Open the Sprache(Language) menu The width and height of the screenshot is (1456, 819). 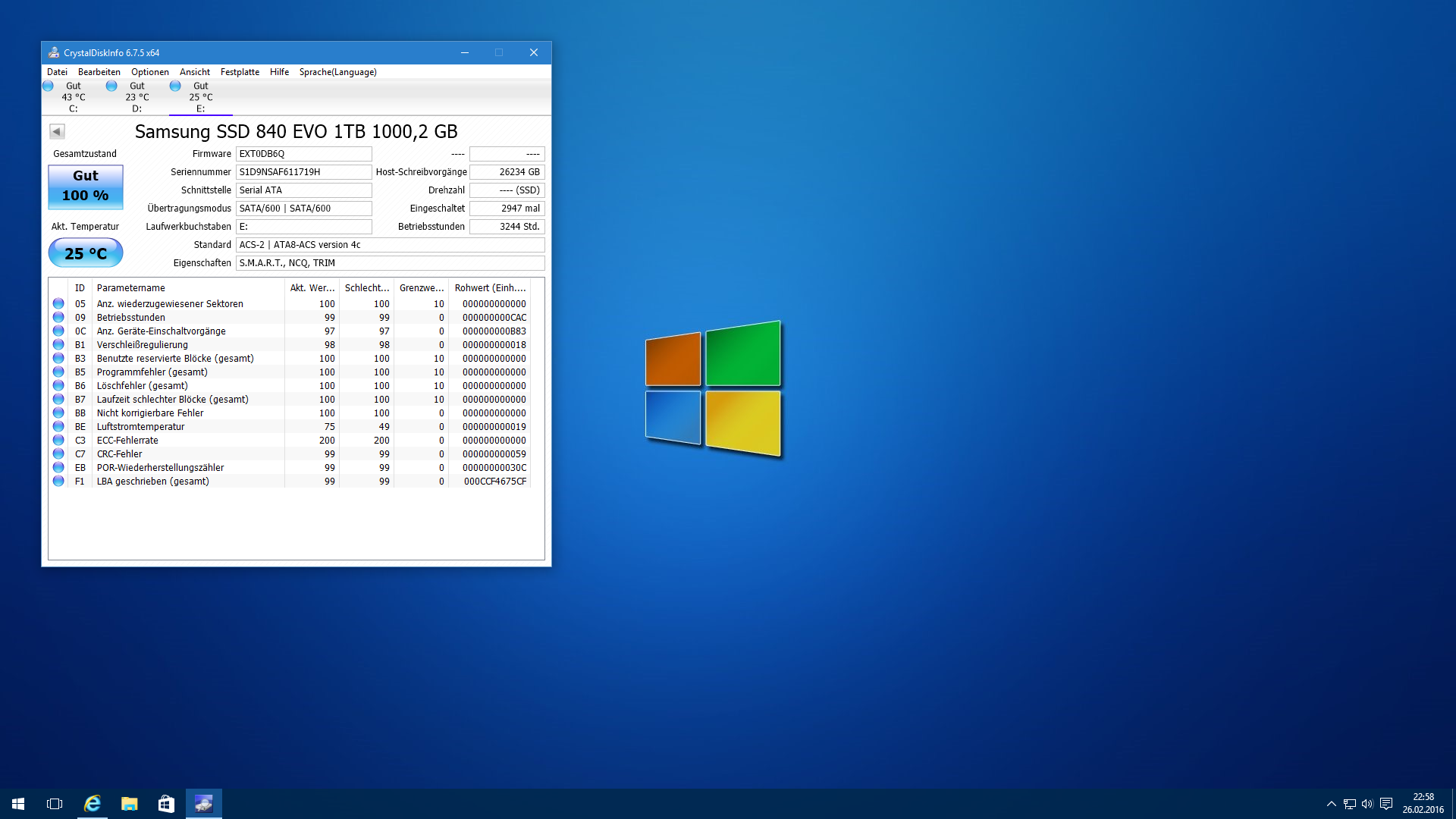click(x=337, y=72)
